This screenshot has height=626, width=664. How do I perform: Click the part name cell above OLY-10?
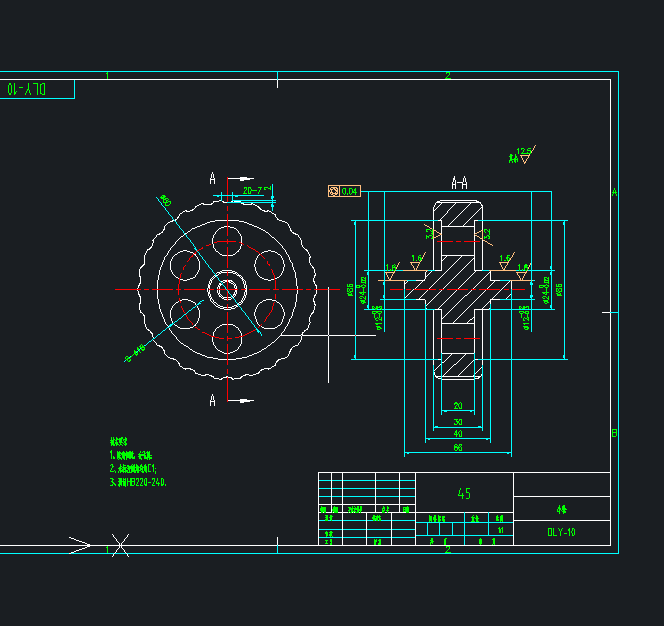coord(562,509)
